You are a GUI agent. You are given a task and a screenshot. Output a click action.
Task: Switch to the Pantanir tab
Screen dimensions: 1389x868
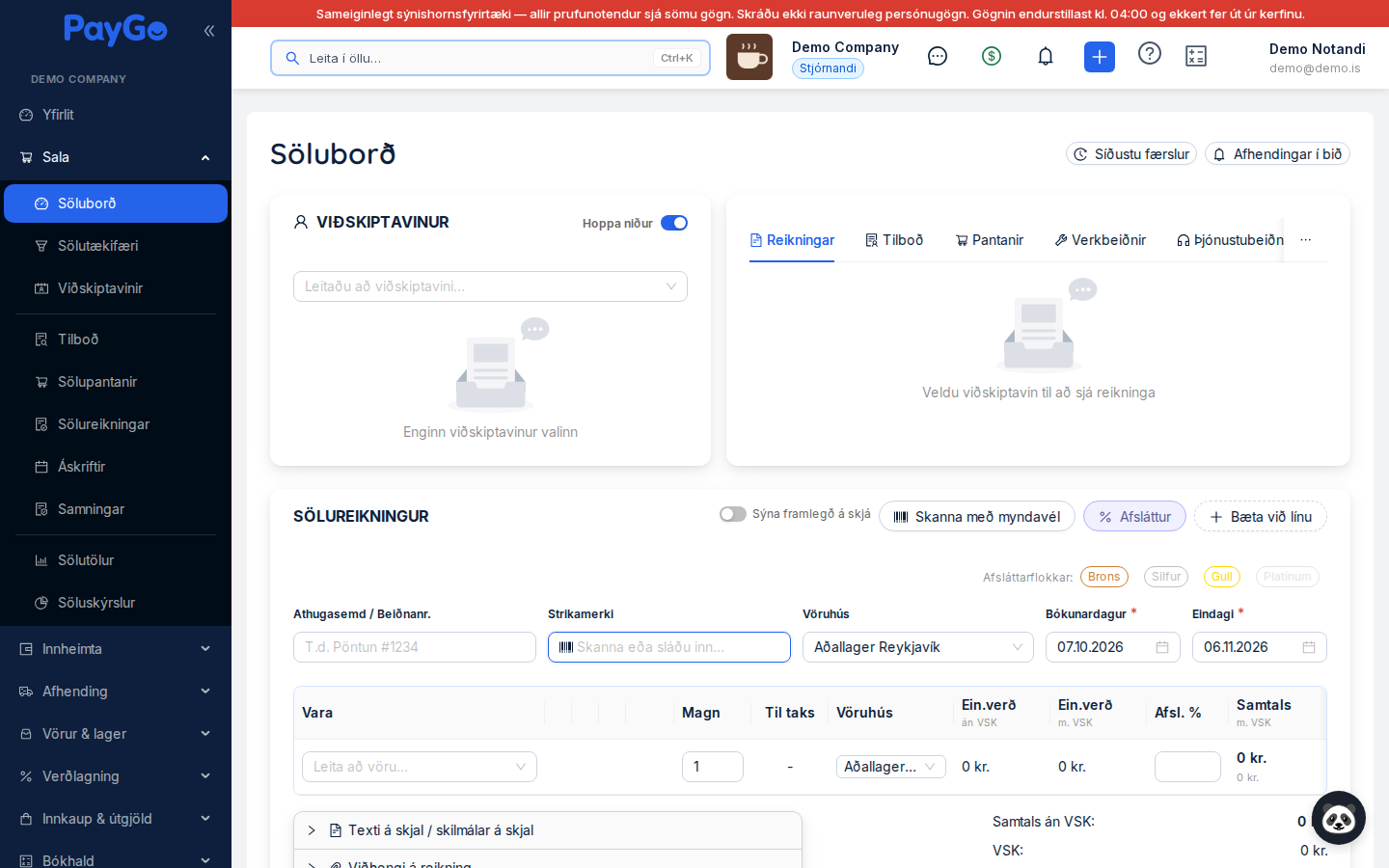[989, 240]
